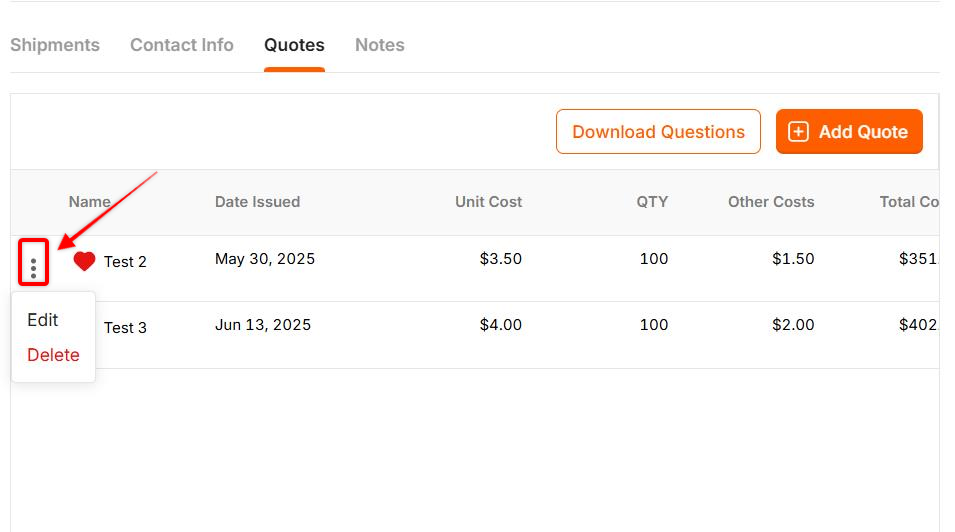This screenshot has width=955, height=532.
Task: Click the plus icon in Add Quote
Action: (x=798, y=132)
